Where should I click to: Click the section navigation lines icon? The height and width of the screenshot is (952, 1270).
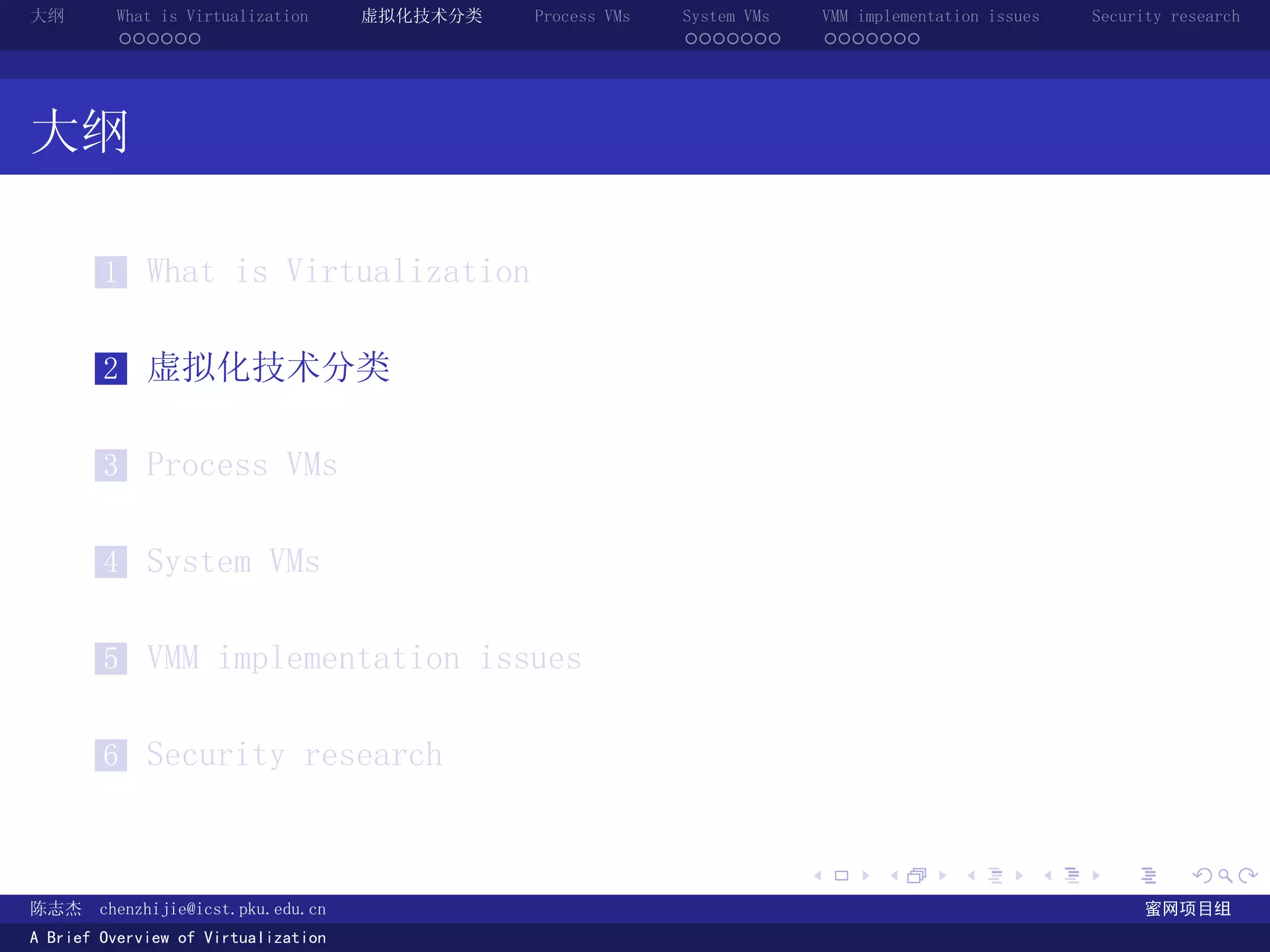pyautogui.click(x=1072, y=876)
